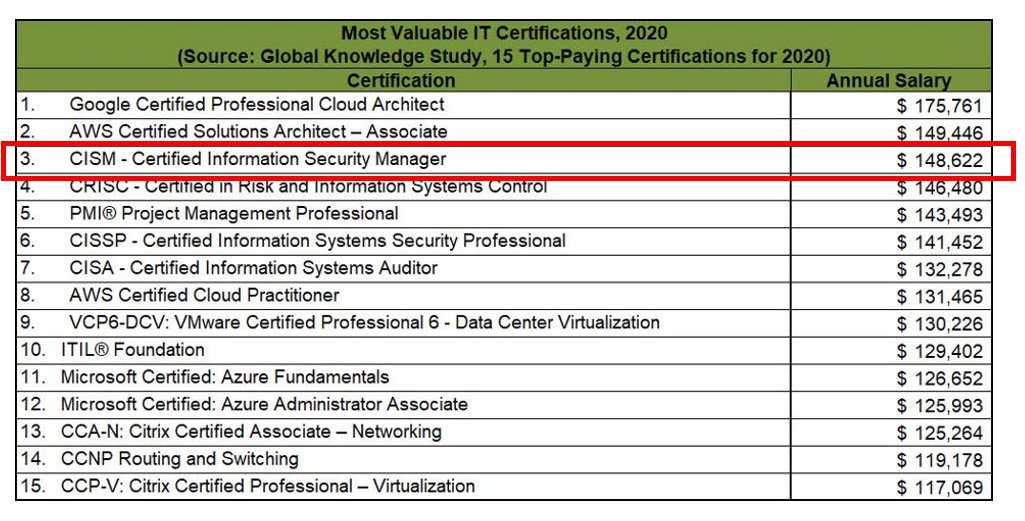The image size is (1025, 521).
Task: Click salary value $ 148,622
Action: tap(939, 160)
